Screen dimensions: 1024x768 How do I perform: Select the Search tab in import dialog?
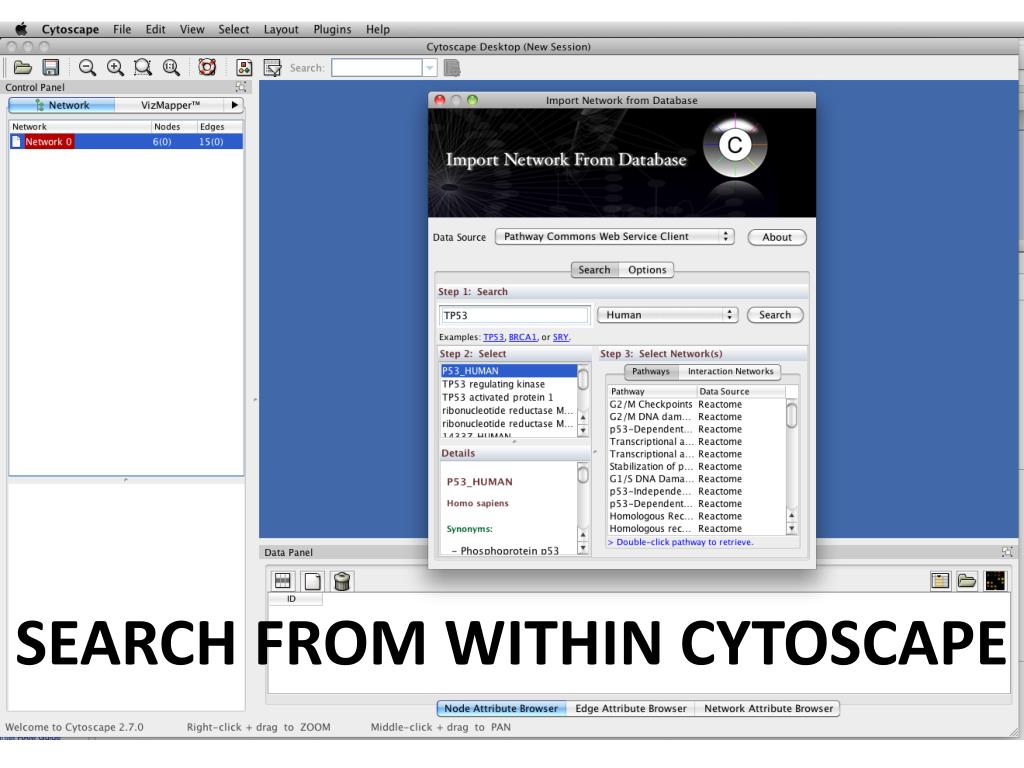pyautogui.click(x=594, y=270)
